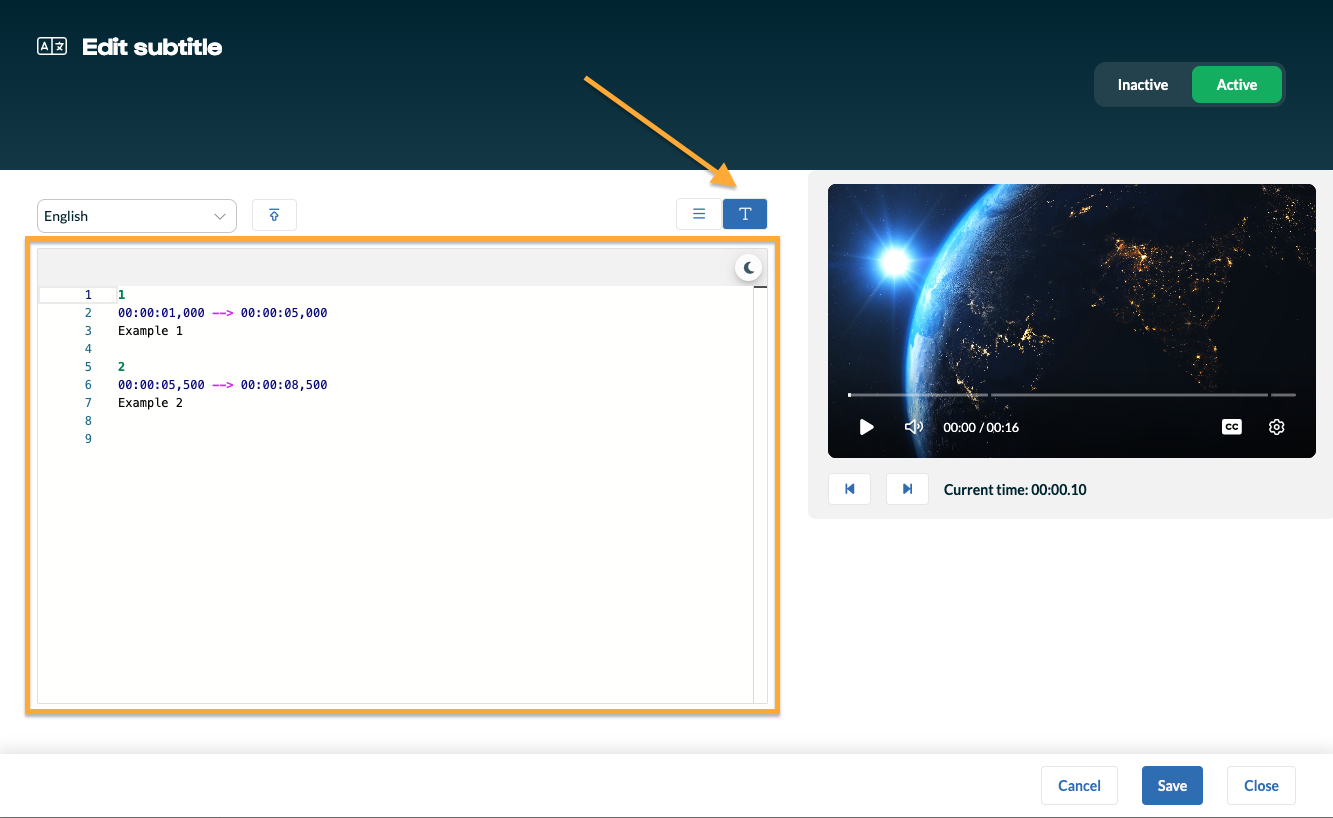Click the upload subtitle file icon
Image resolution: width=1333 pixels, height=818 pixels.
[274, 215]
